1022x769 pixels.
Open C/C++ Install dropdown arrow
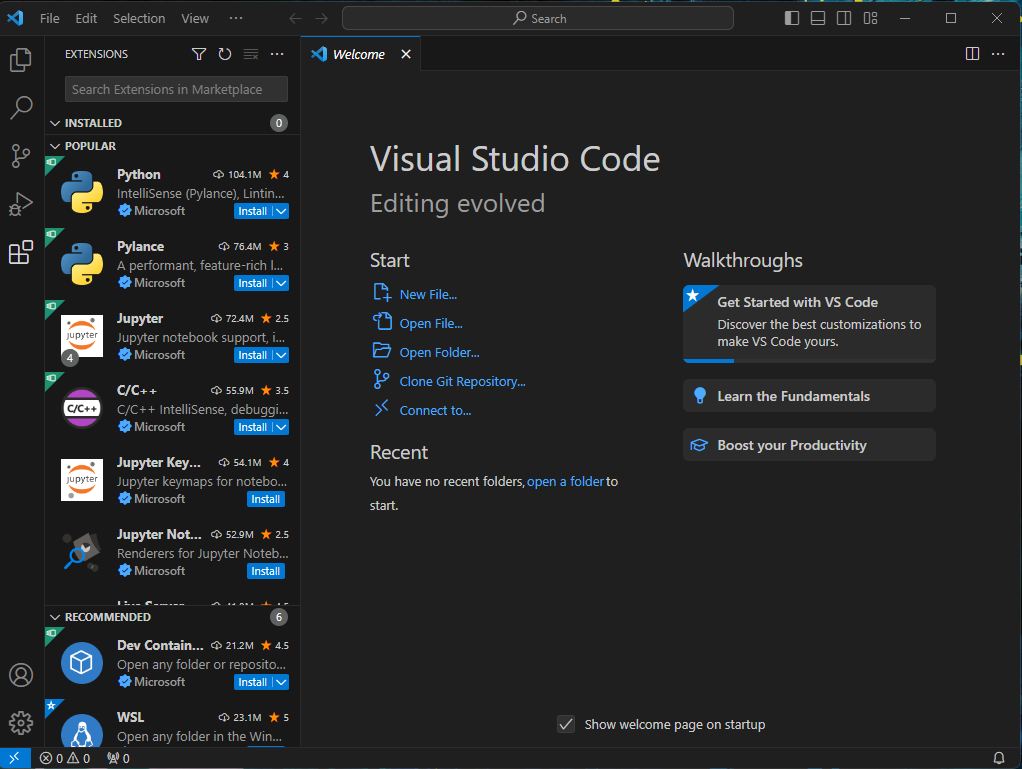point(281,427)
